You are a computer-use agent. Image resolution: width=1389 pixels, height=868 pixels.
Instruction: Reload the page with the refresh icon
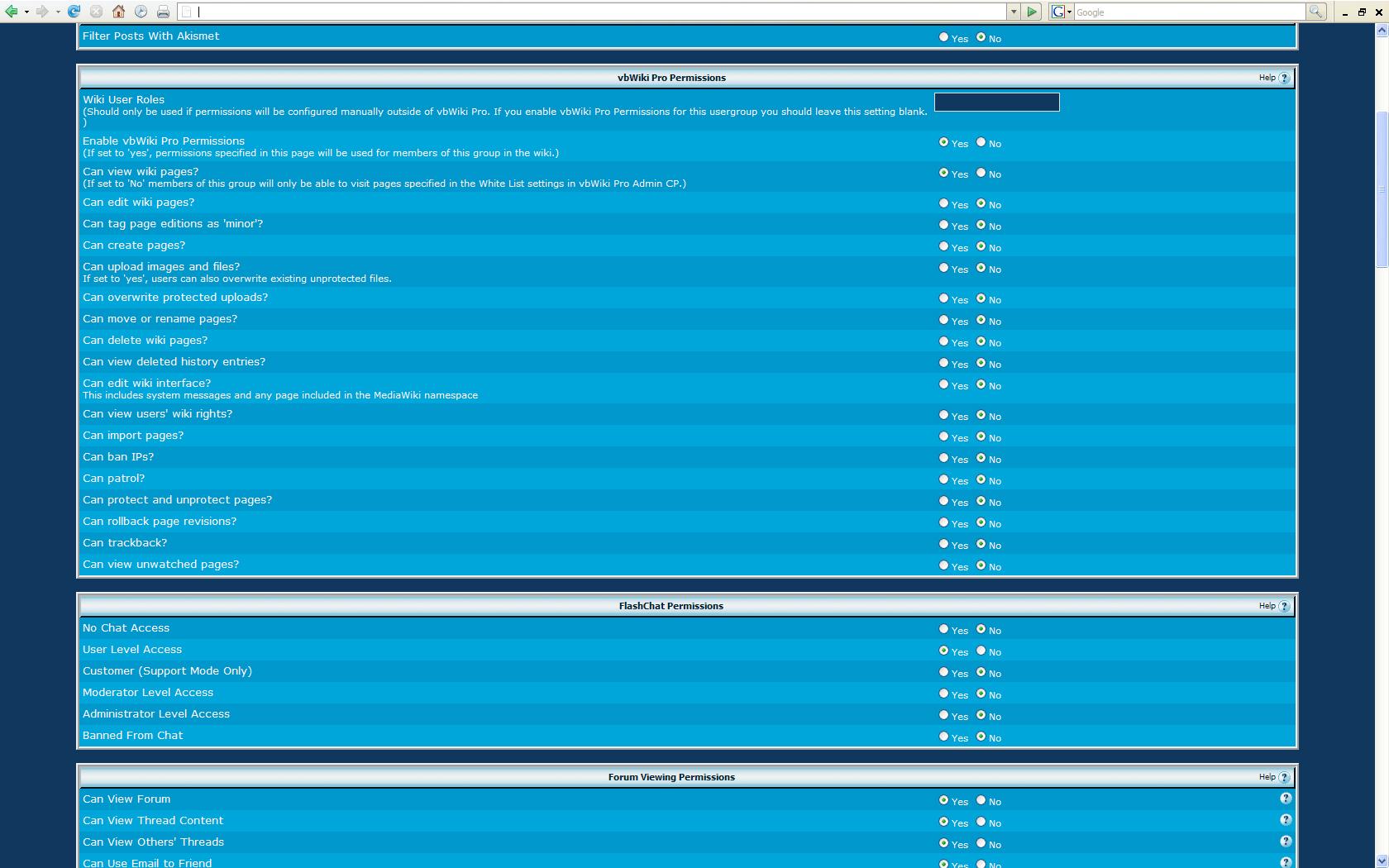[x=74, y=12]
